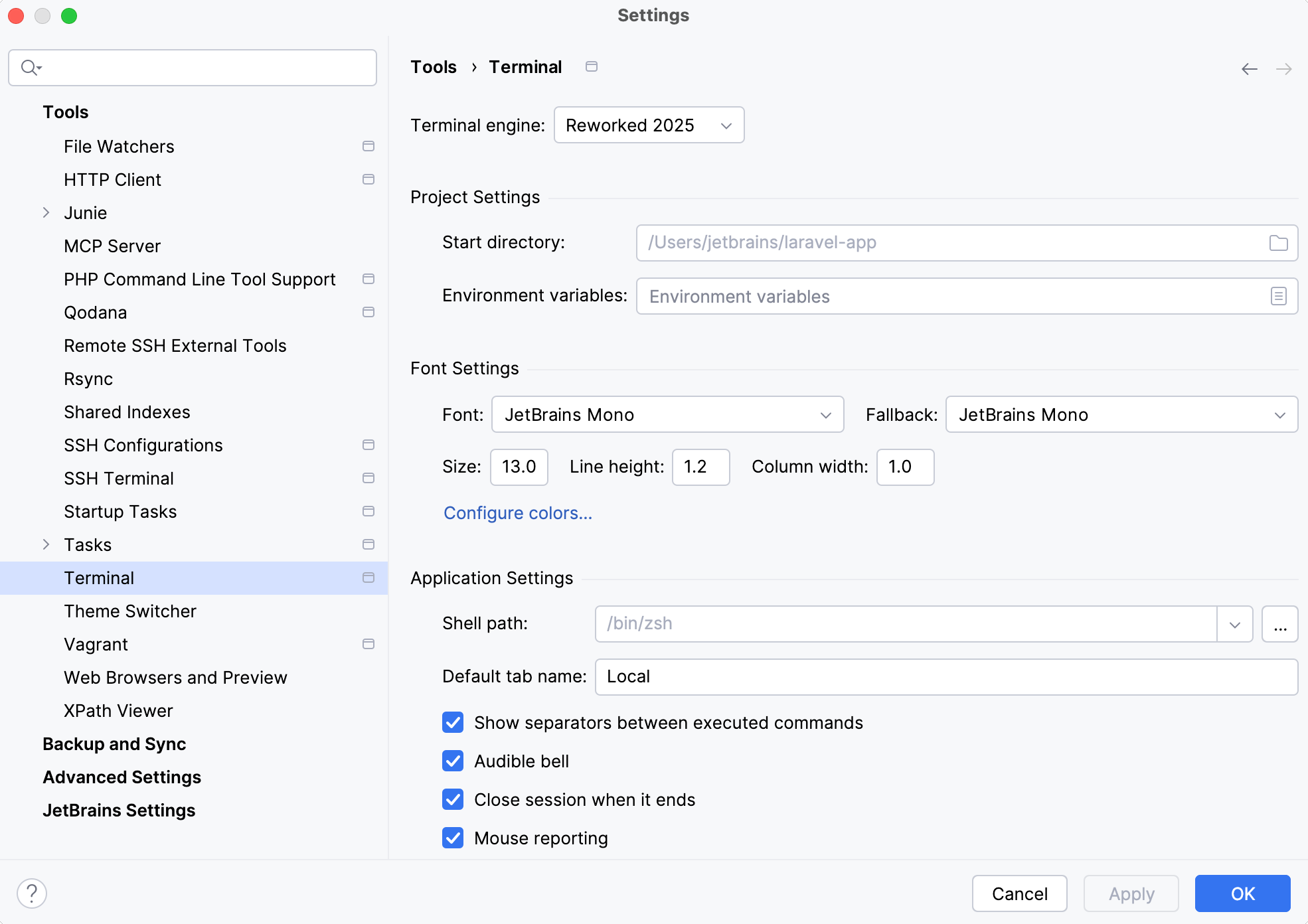The height and width of the screenshot is (924, 1308).
Task: Open the folder browser for Start directory
Action: [x=1278, y=243]
